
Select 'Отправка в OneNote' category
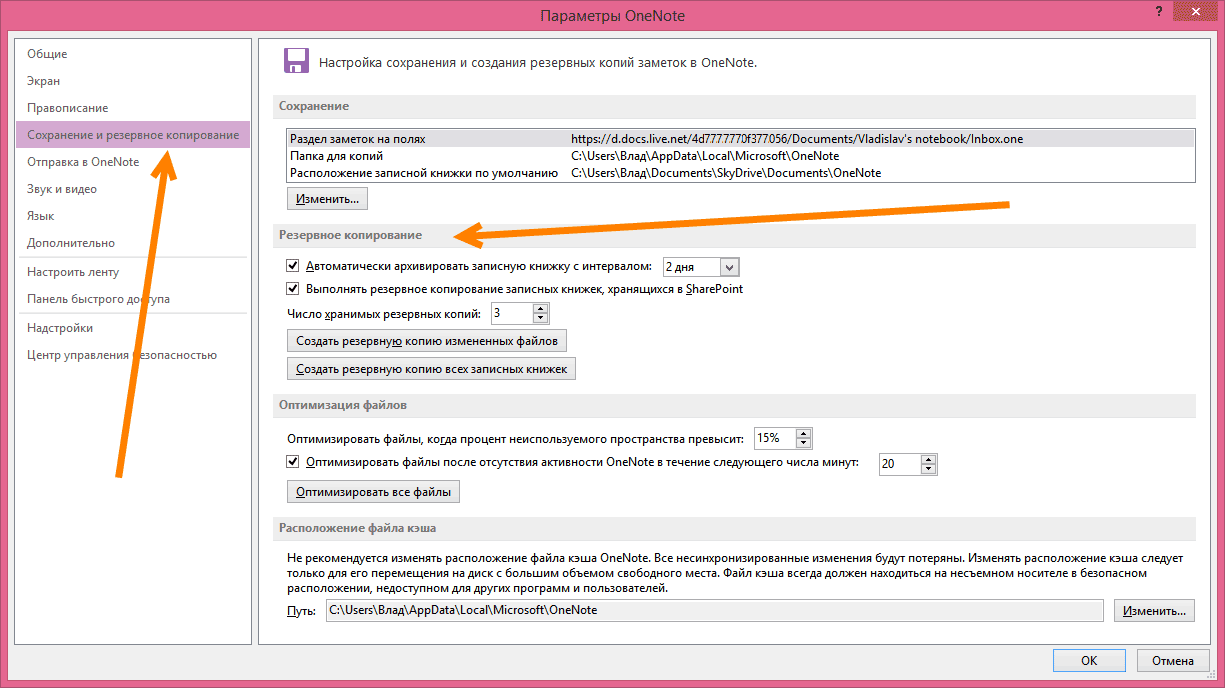point(83,162)
